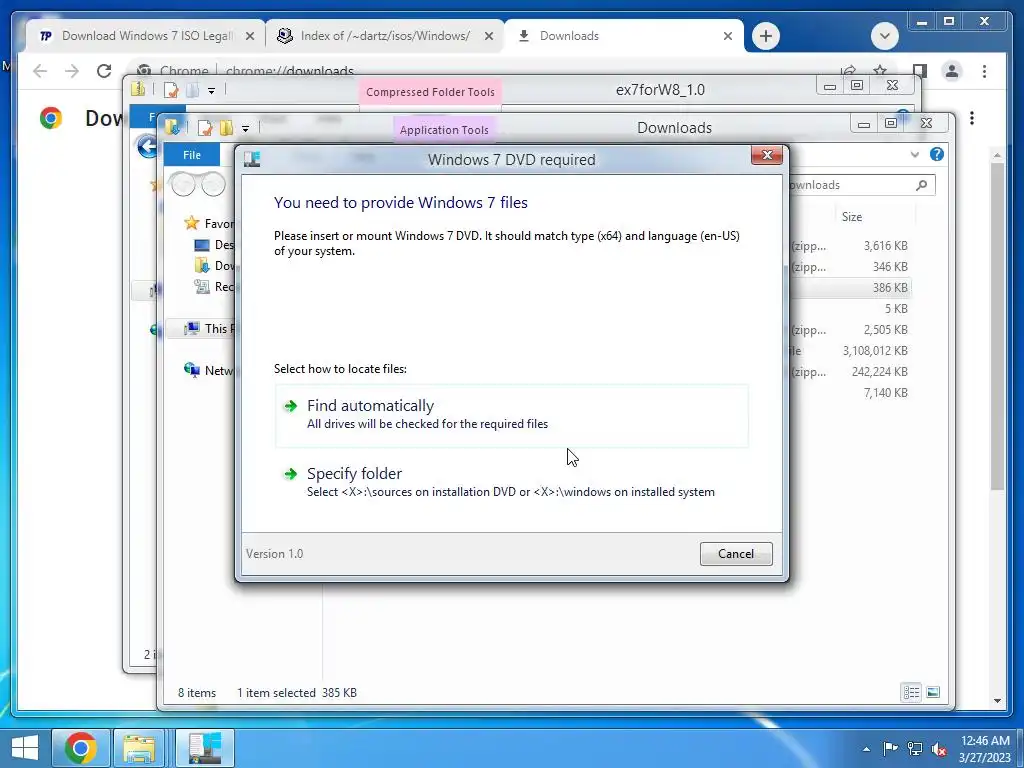Open Chrome side panel icon

[x=920, y=71]
